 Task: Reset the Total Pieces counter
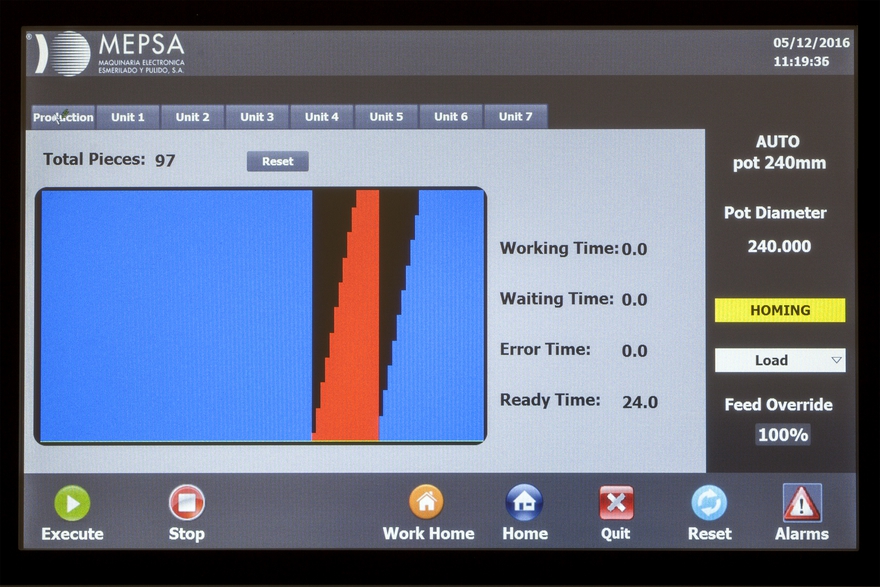coord(278,161)
